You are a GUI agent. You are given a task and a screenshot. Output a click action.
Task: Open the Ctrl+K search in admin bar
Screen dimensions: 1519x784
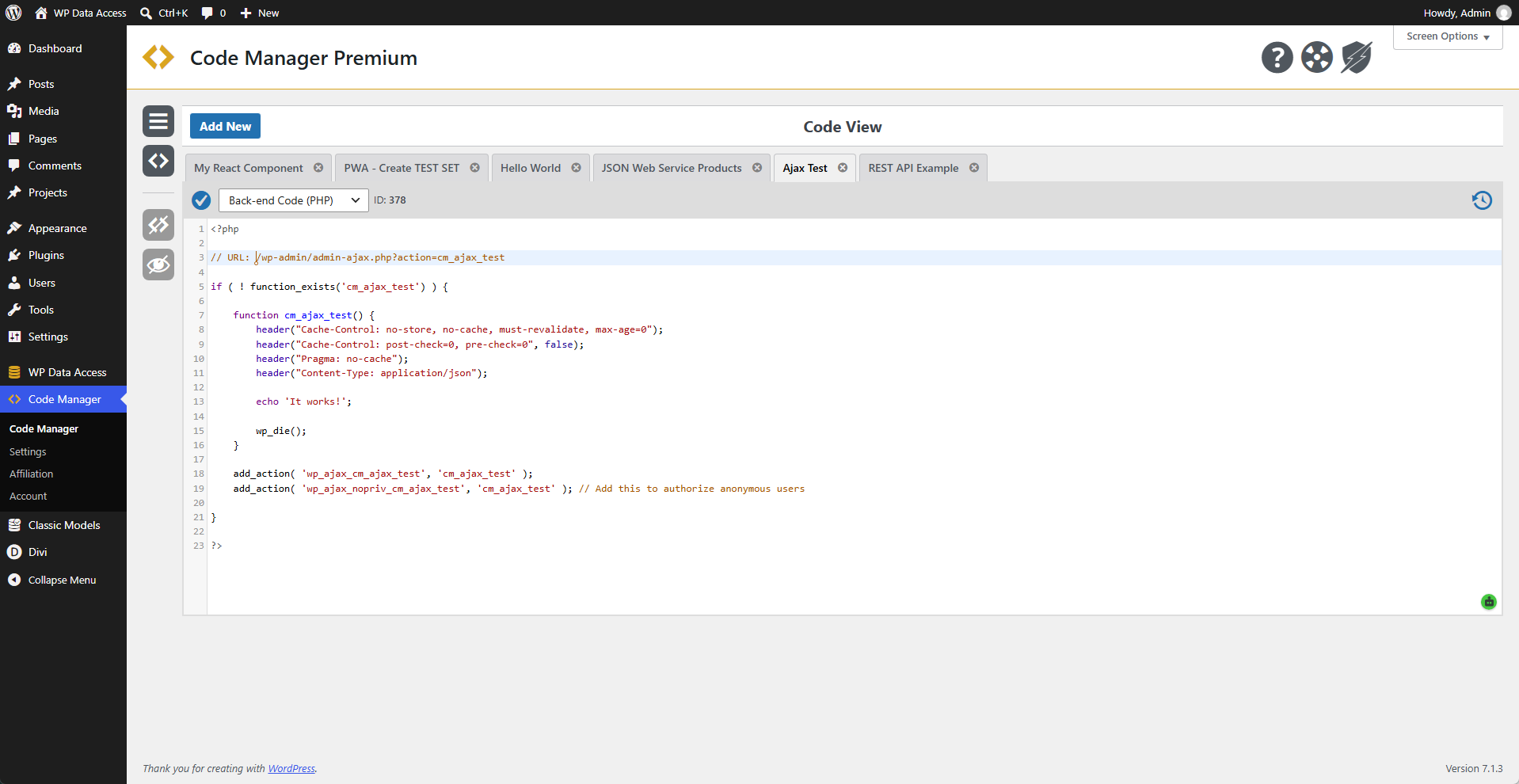click(164, 13)
